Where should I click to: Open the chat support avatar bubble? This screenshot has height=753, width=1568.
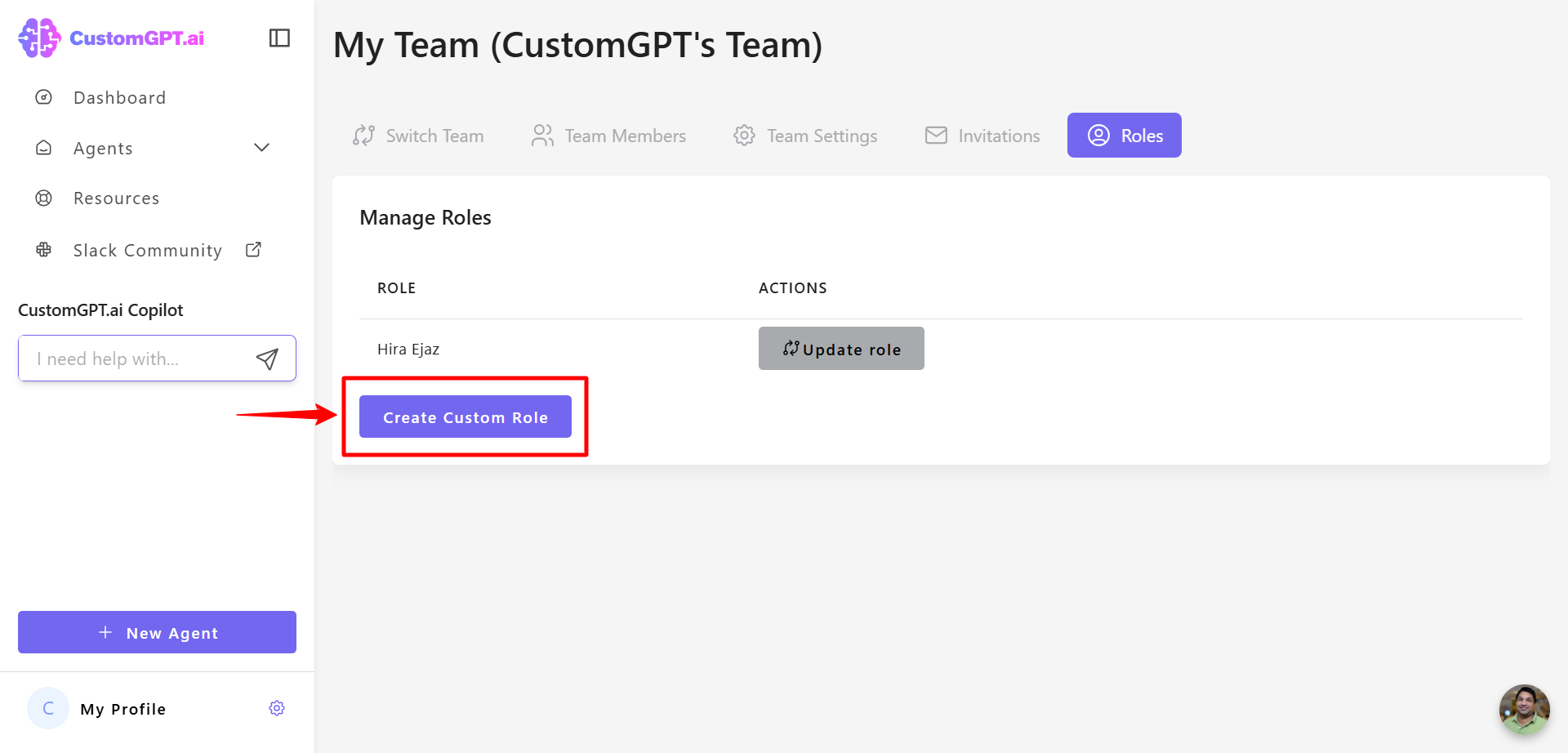point(1524,709)
